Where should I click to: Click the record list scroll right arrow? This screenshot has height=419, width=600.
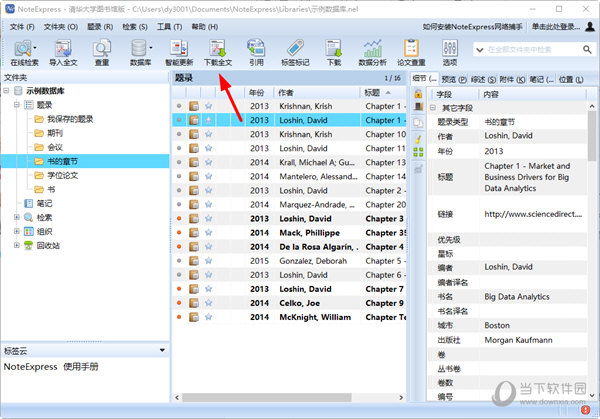[401, 398]
